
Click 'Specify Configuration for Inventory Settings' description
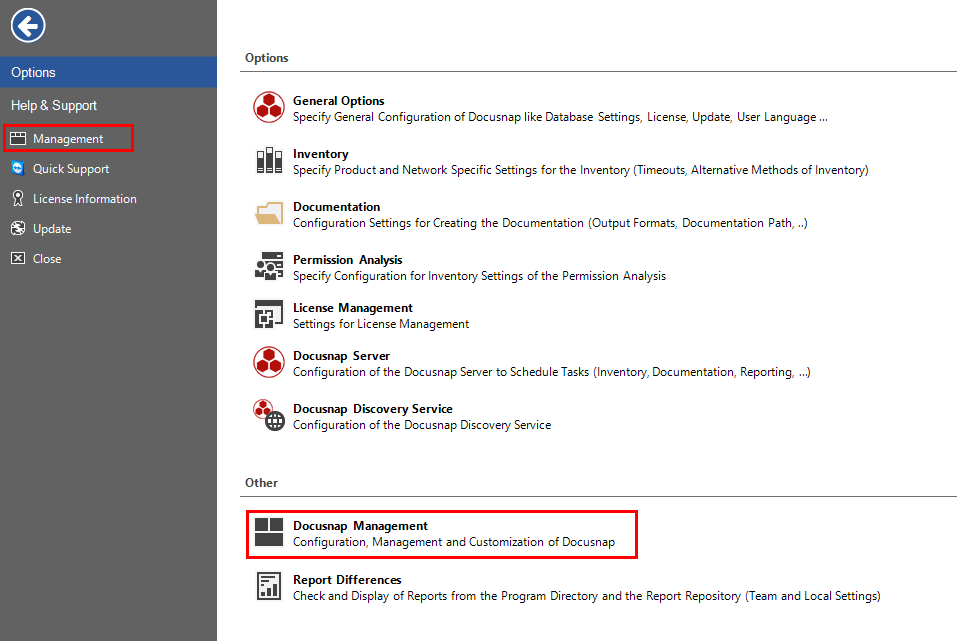pyautogui.click(x=479, y=277)
